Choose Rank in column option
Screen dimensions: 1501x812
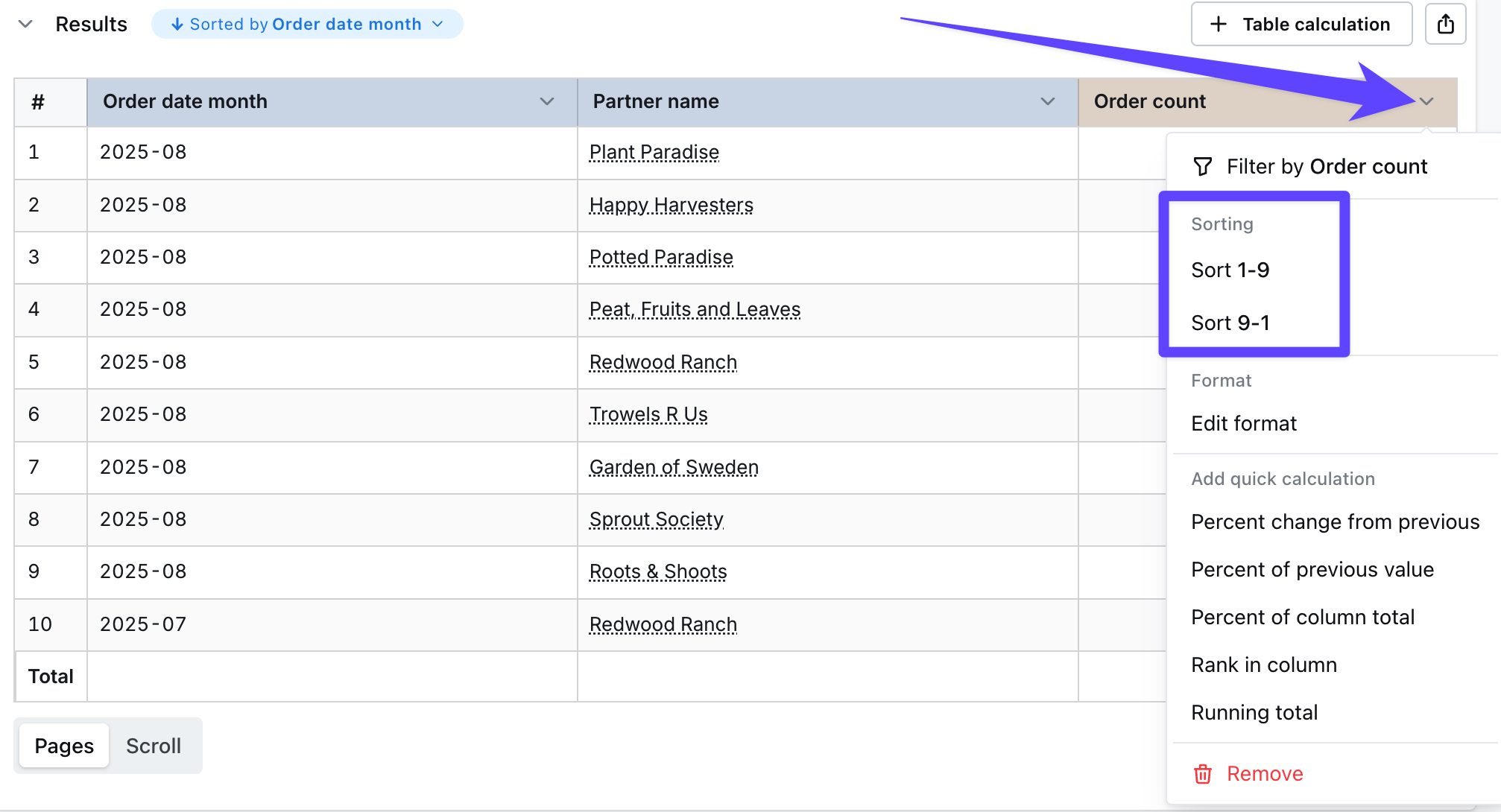coord(1263,664)
